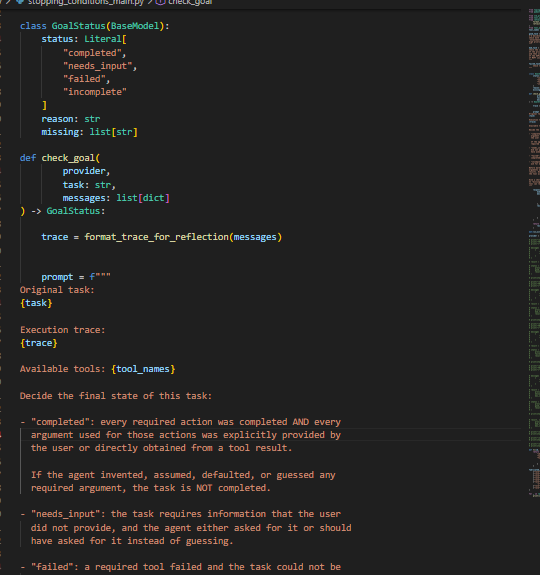Click the 'Literal' type annotation
Screen dimensions: 540x575
pyautogui.click(x=103, y=39)
